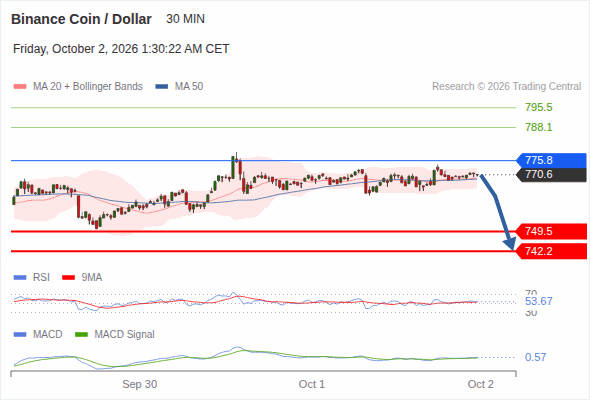The height and width of the screenshot is (400, 590).
Task: Click the red 742.2 support price tag
Action: [x=551, y=251]
